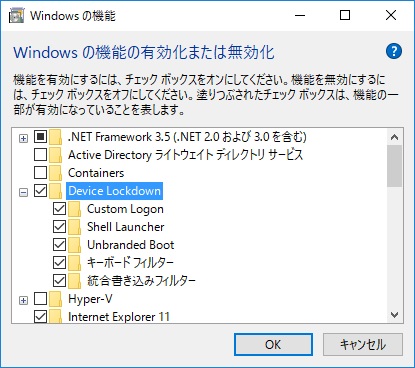
Task: Collapse the Device Lockdown tree node
Action: click(x=23, y=192)
